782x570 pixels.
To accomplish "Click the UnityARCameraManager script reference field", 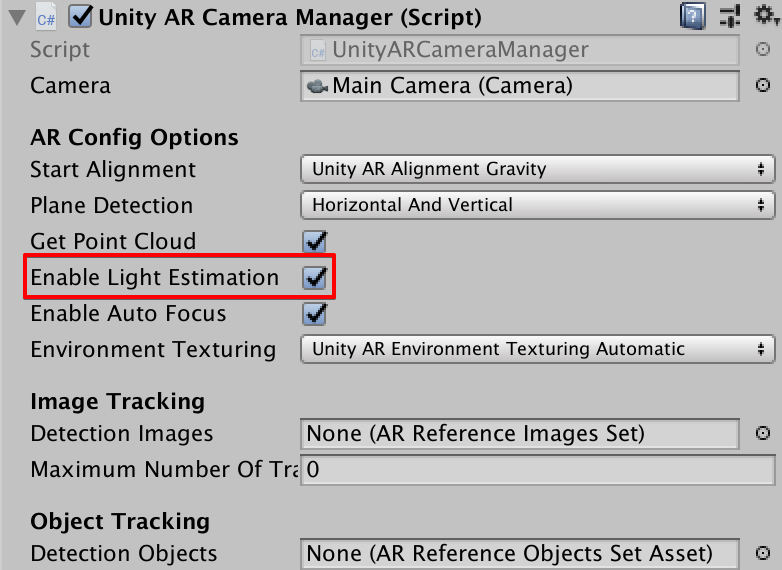I will click(x=520, y=49).
